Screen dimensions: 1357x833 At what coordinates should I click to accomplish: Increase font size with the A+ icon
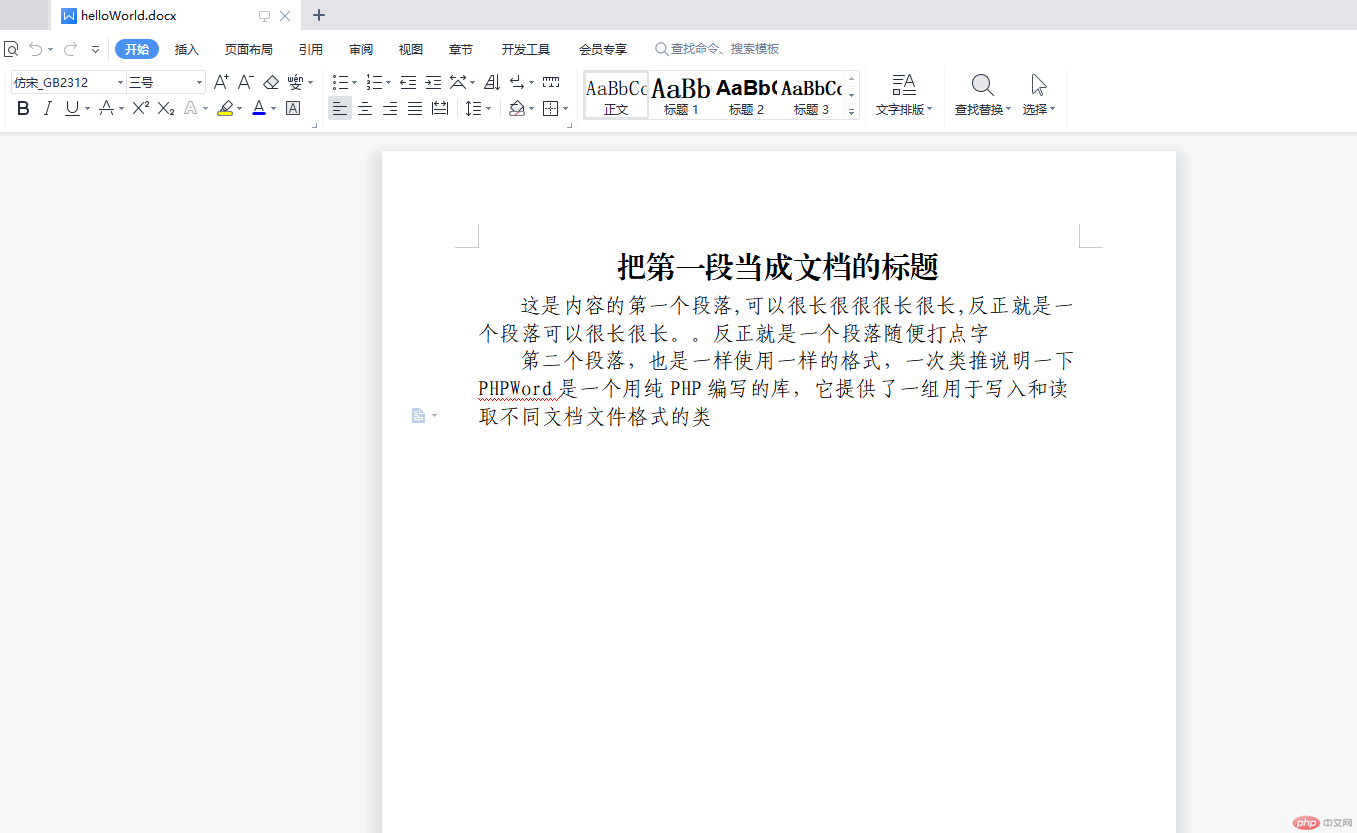coord(221,82)
